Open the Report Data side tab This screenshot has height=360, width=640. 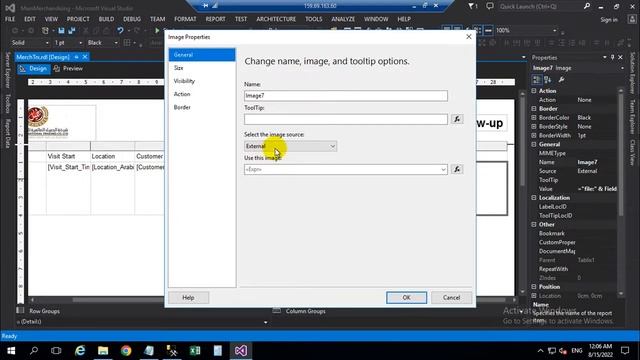pyautogui.click(x=7, y=133)
